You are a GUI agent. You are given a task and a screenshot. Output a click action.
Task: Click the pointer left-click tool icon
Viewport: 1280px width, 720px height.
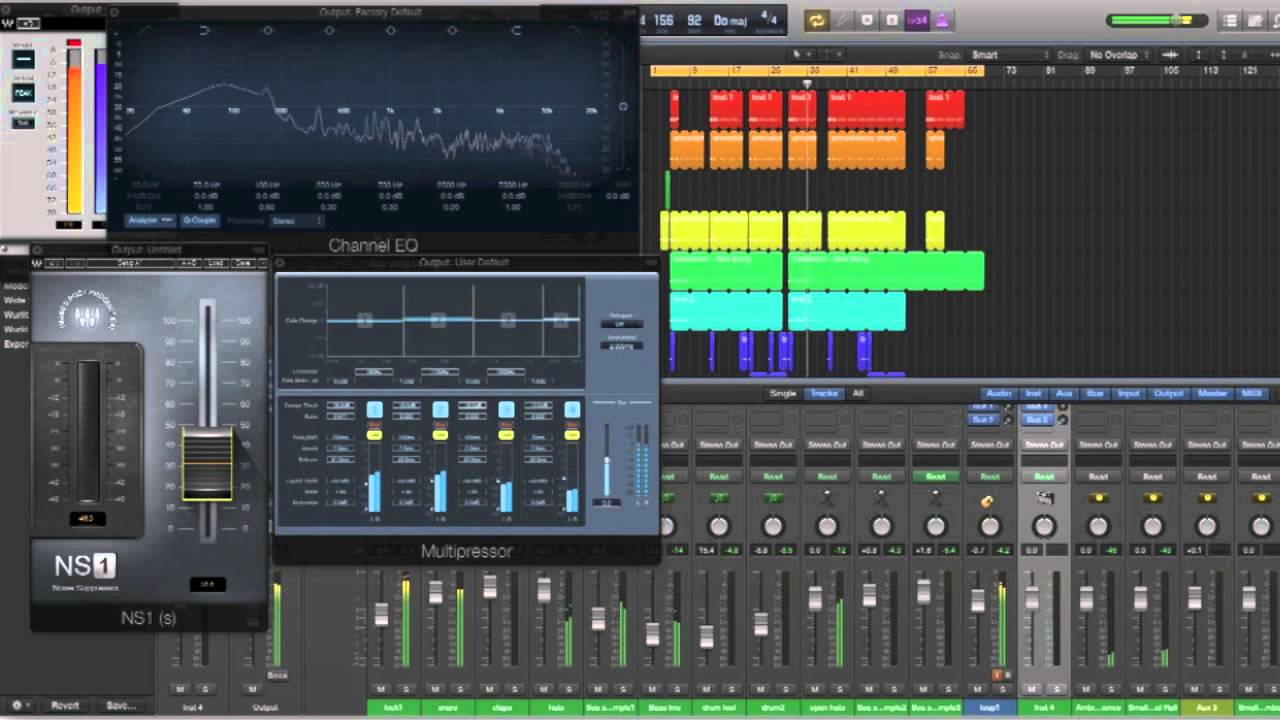click(x=798, y=55)
